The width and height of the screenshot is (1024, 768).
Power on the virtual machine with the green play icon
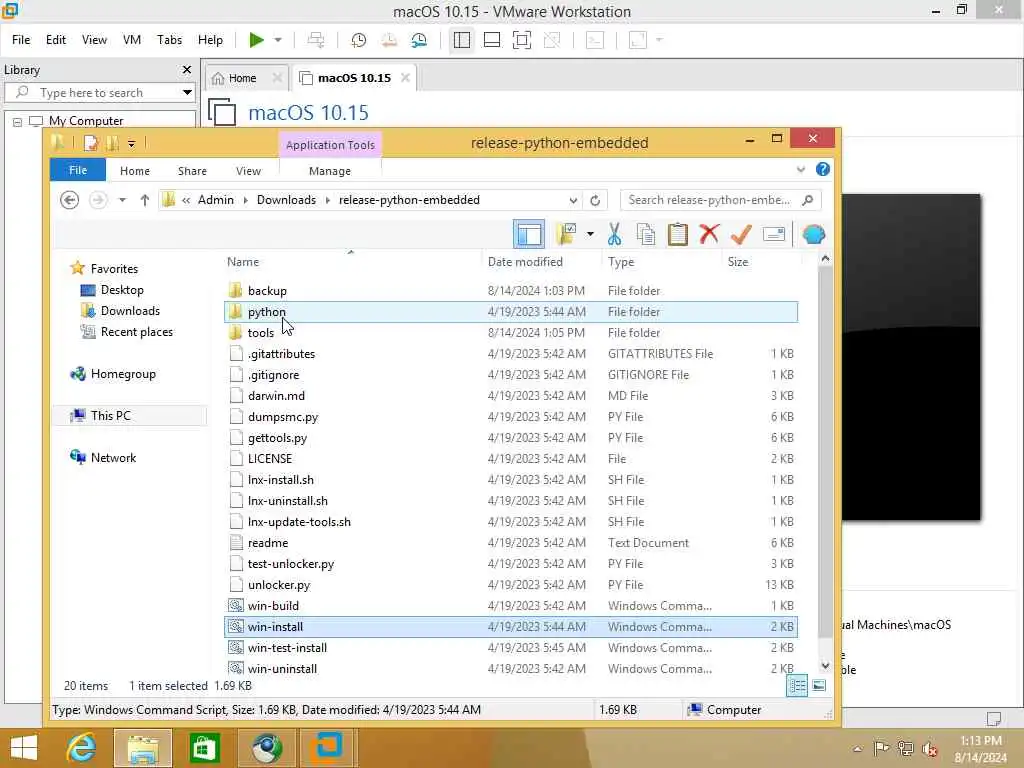256,40
